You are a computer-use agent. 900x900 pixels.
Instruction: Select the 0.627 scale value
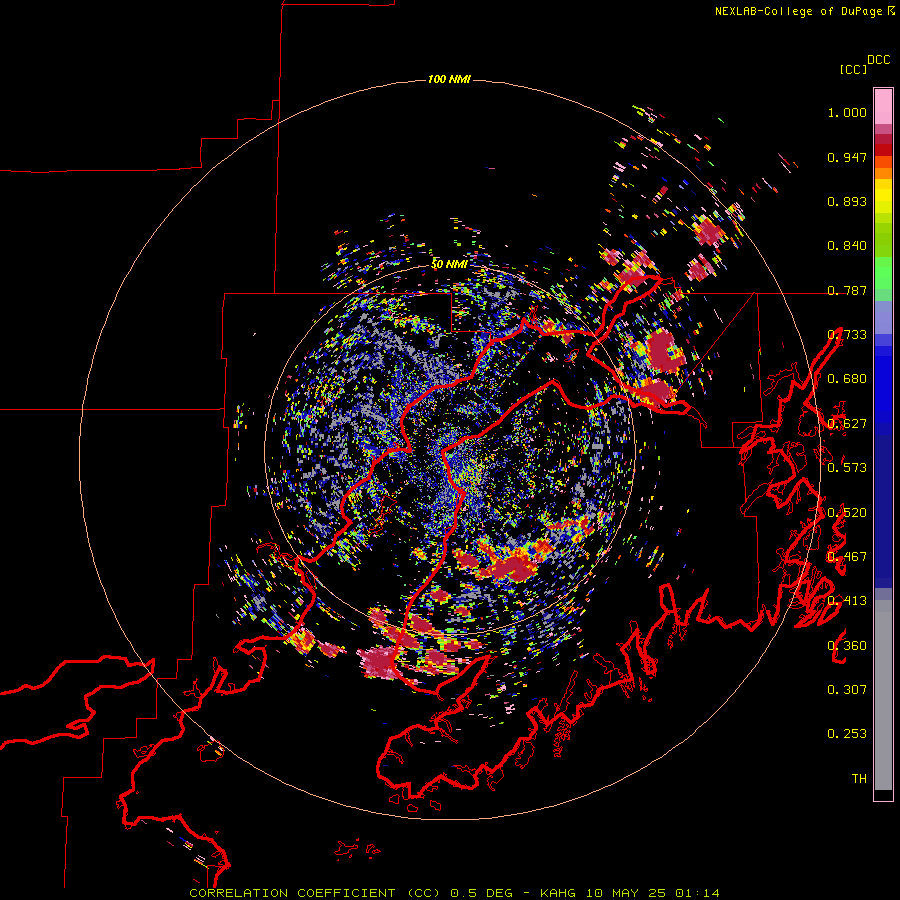pos(847,424)
